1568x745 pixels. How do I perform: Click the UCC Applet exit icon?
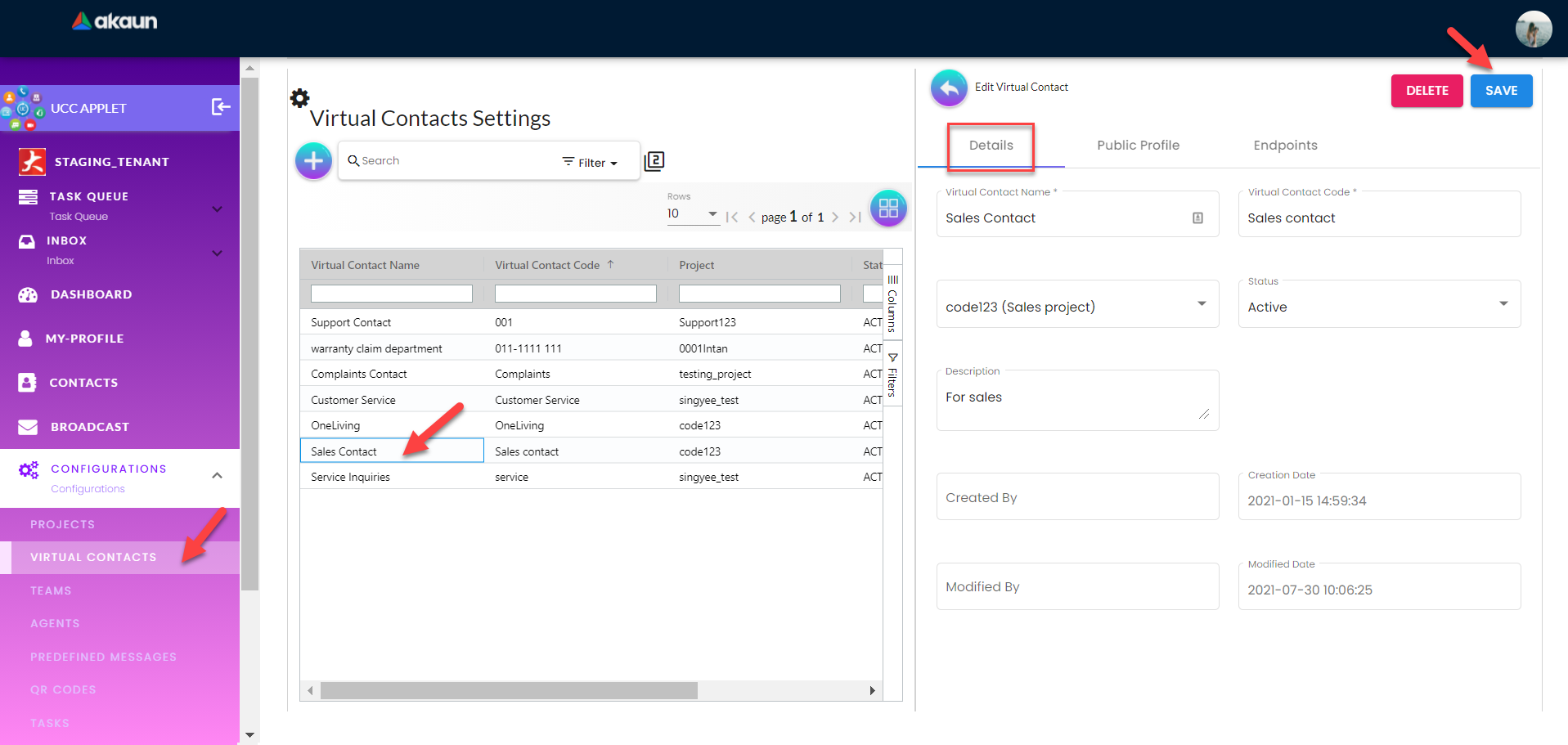coord(221,107)
